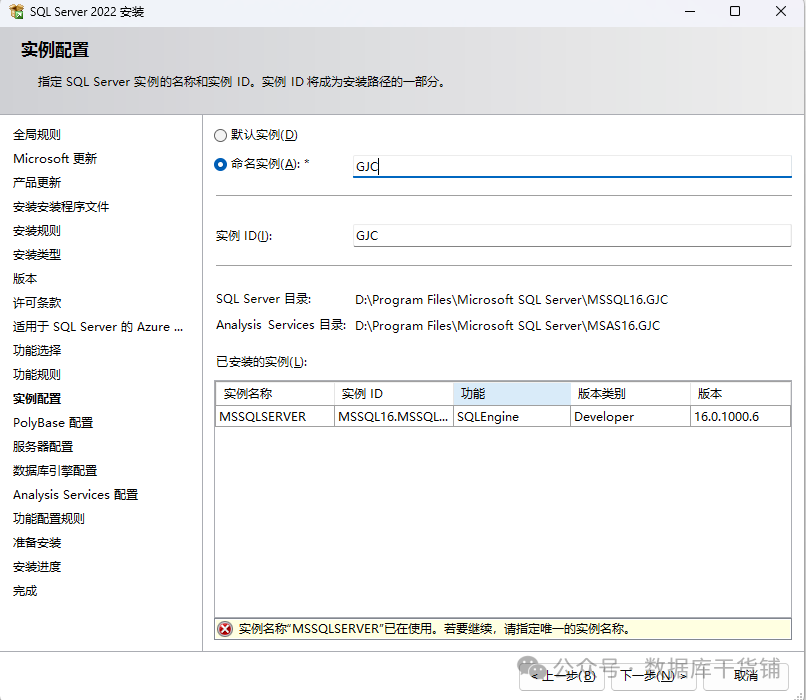Close the SQL Server 2022 setup window
The height and width of the screenshot is (700, 806).
781,11
